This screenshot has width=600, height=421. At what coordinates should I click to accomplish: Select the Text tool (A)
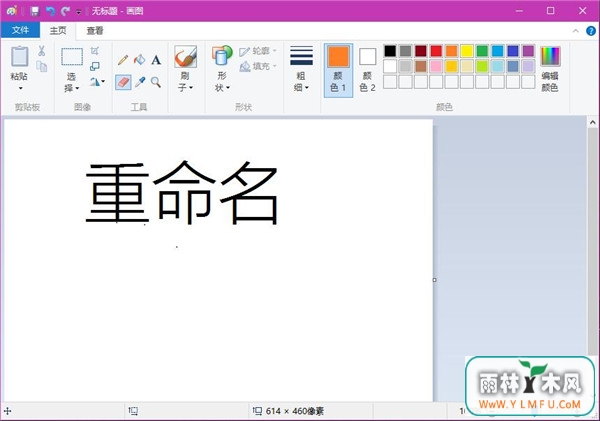(156, 60)
